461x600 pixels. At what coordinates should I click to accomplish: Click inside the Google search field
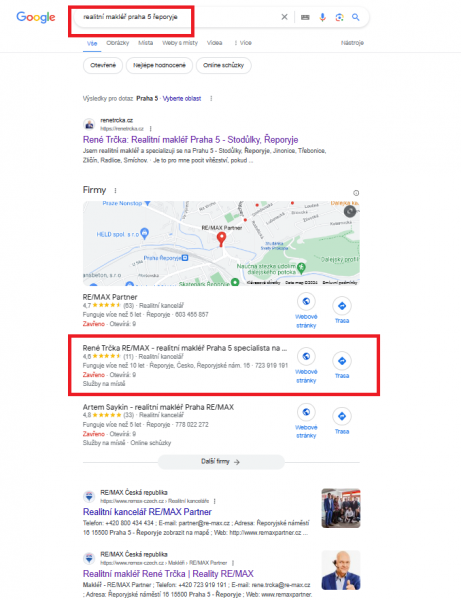178,17
